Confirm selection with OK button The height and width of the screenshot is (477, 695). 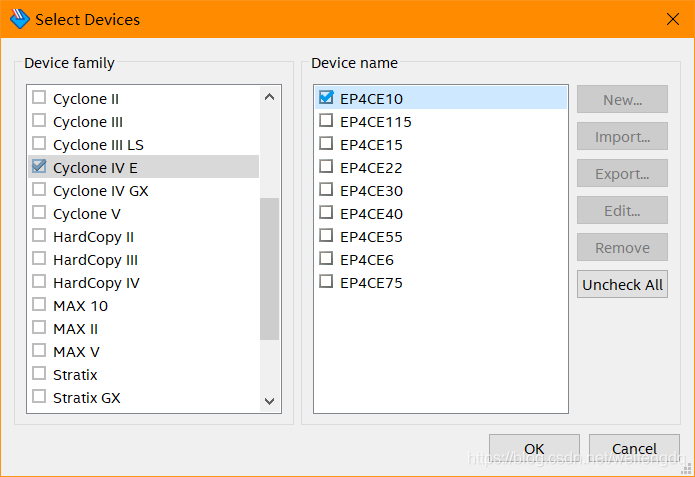coord(534,448)
